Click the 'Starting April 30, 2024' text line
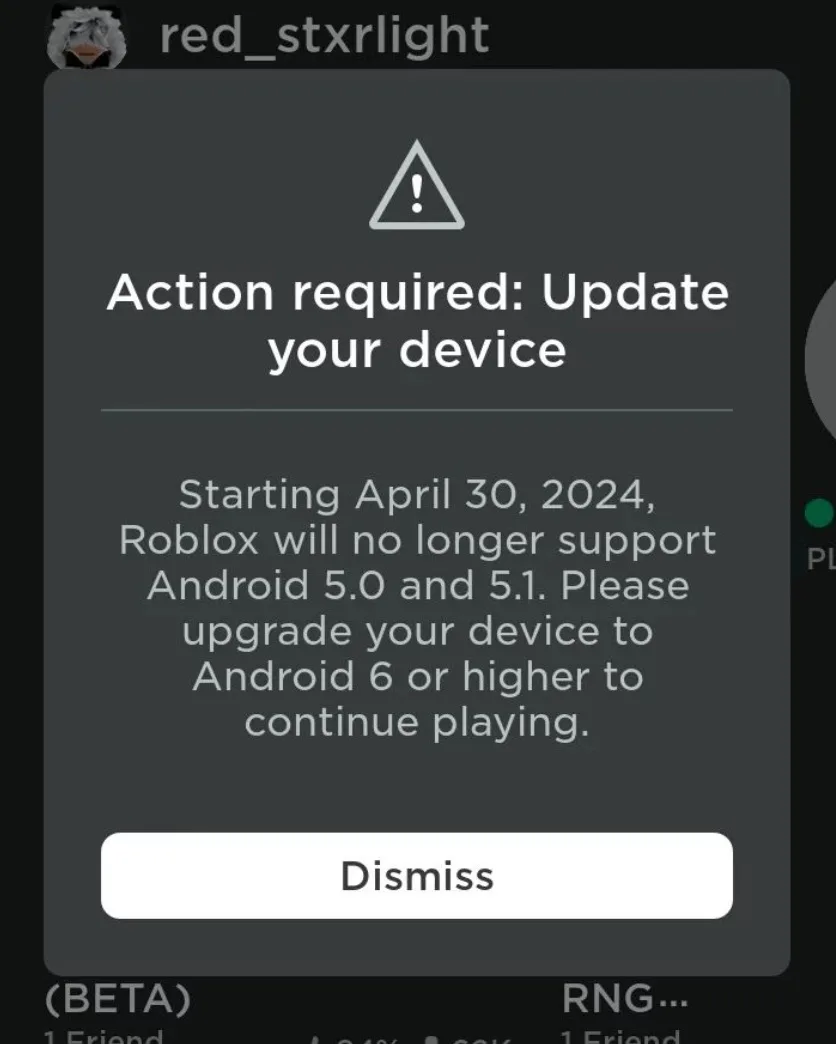The width and height of the screenshot is (836, 1044). coord(417,495)
